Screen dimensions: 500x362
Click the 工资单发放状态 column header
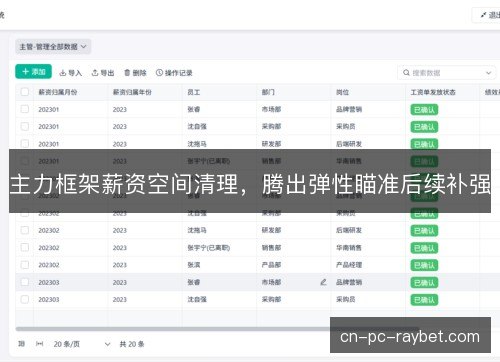(x=433, y=92)
